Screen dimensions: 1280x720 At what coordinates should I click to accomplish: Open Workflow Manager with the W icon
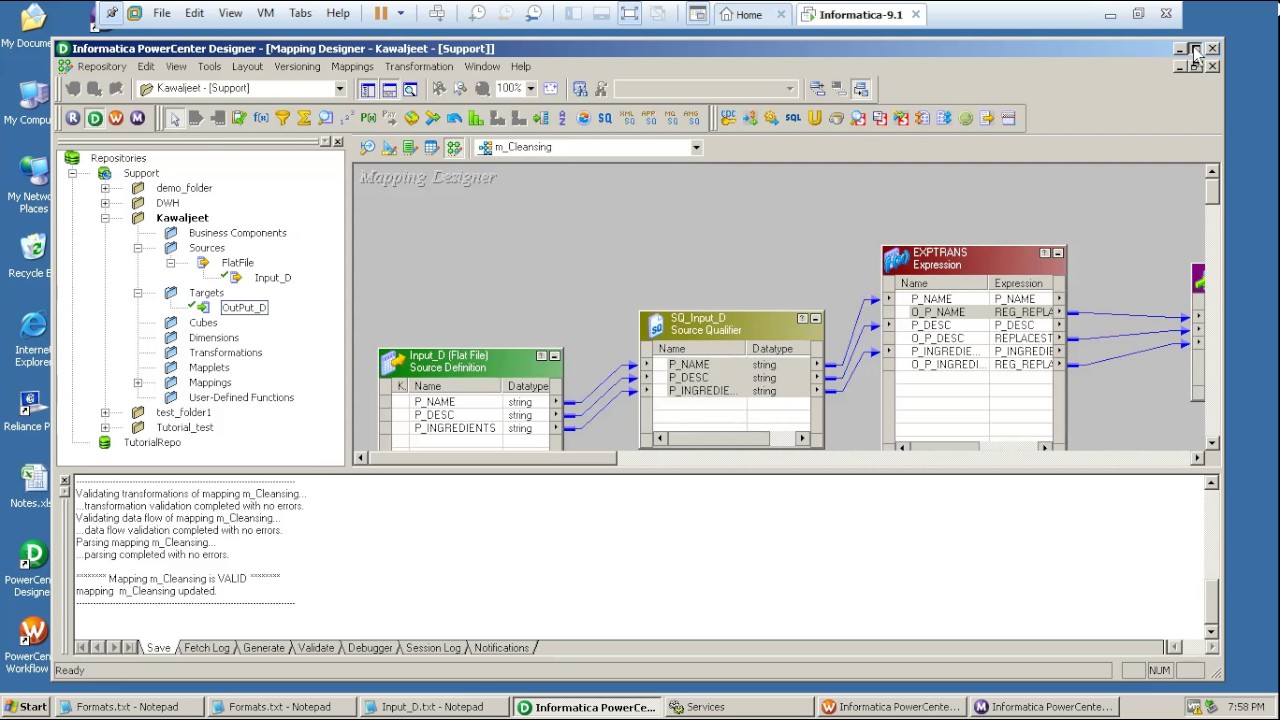click(x=116, y=118)
